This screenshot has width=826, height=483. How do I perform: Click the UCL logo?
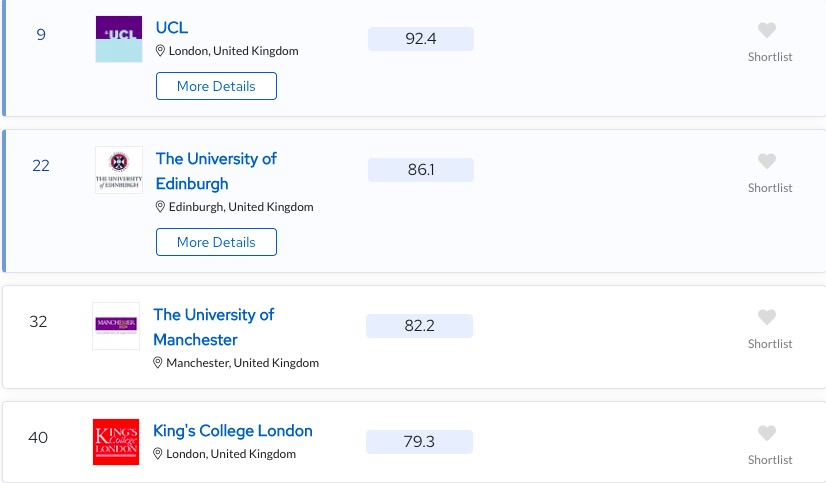click(119, 39)
